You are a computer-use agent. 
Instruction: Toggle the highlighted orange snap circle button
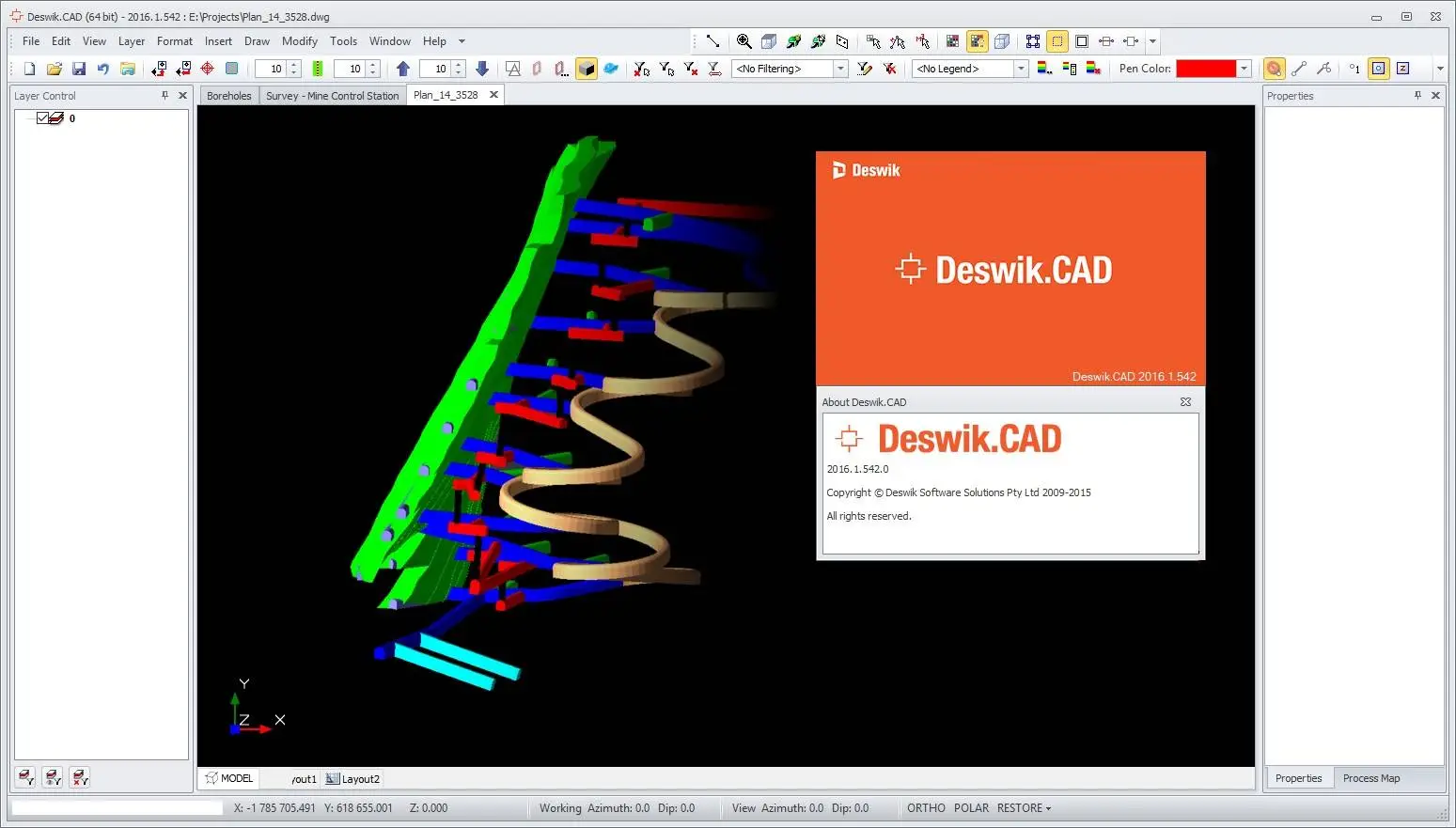1274,69
